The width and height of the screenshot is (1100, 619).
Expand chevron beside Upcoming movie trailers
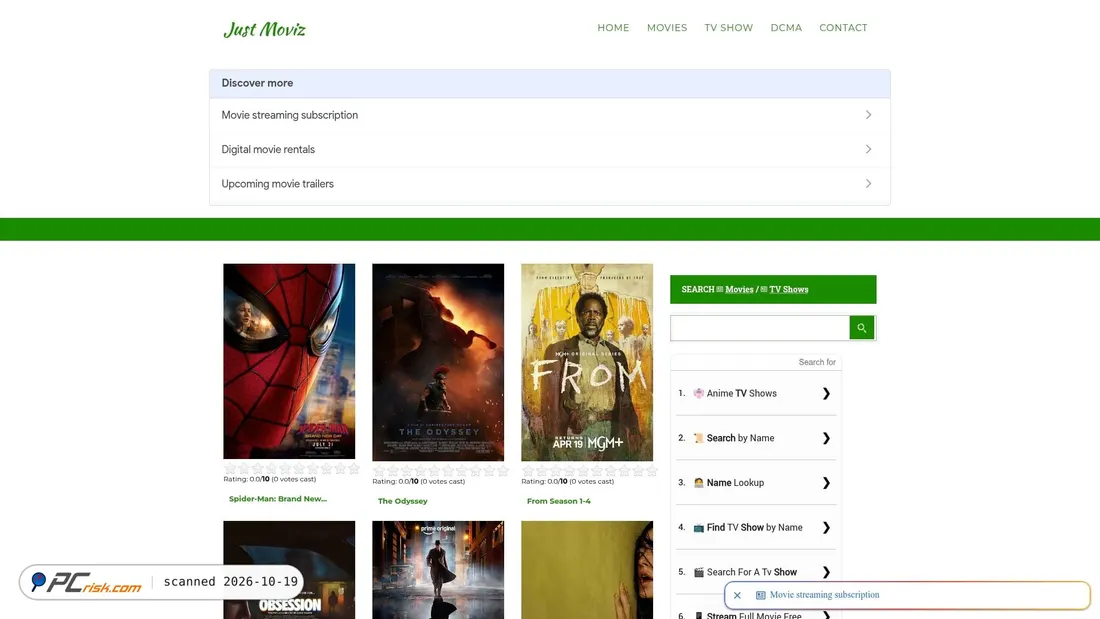coord(868,184)
